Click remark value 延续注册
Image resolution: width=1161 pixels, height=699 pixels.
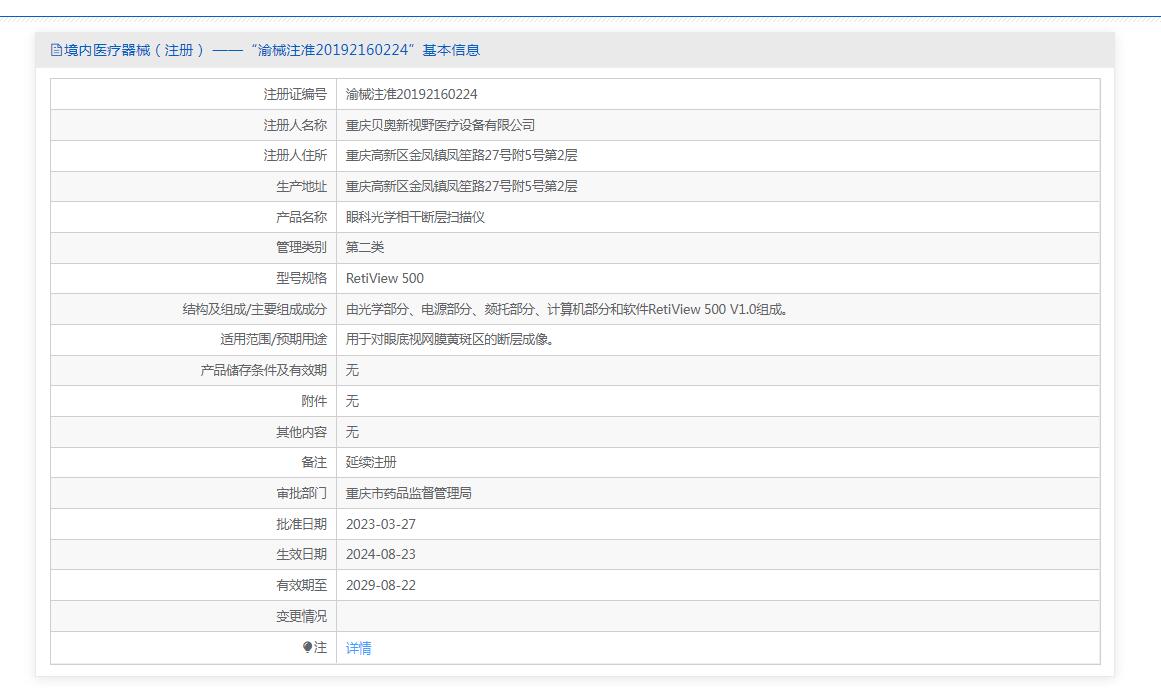[371, 462]
